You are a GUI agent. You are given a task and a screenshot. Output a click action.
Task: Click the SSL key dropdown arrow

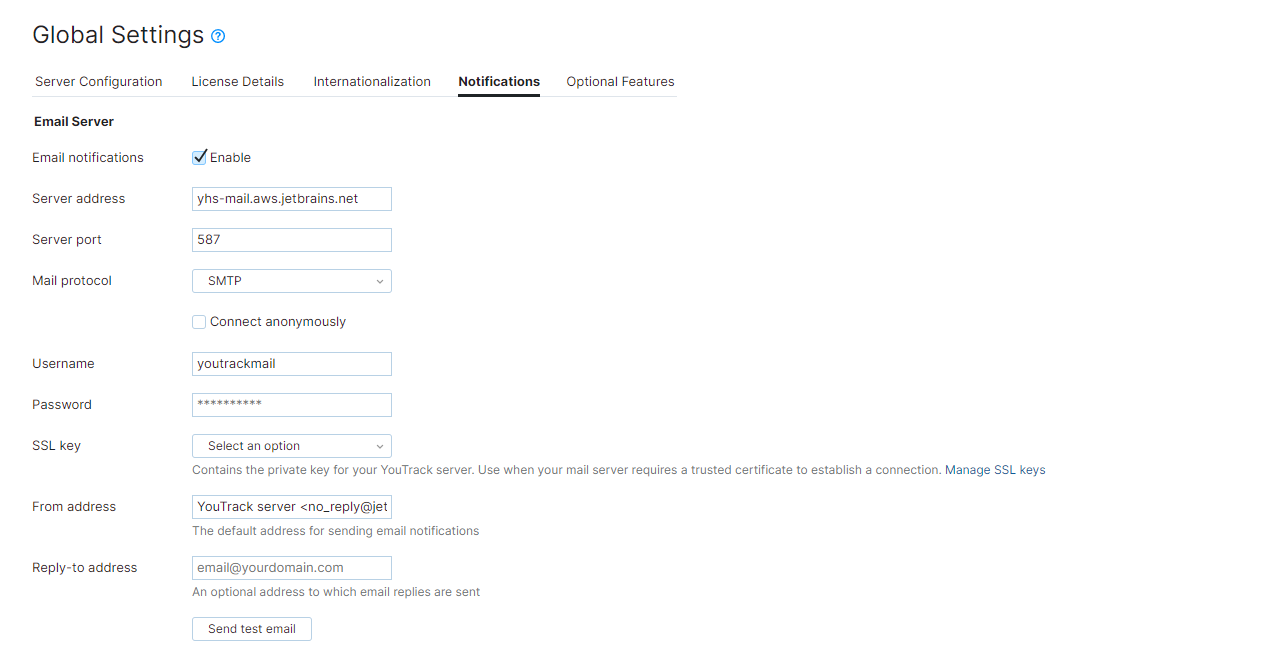379,445
